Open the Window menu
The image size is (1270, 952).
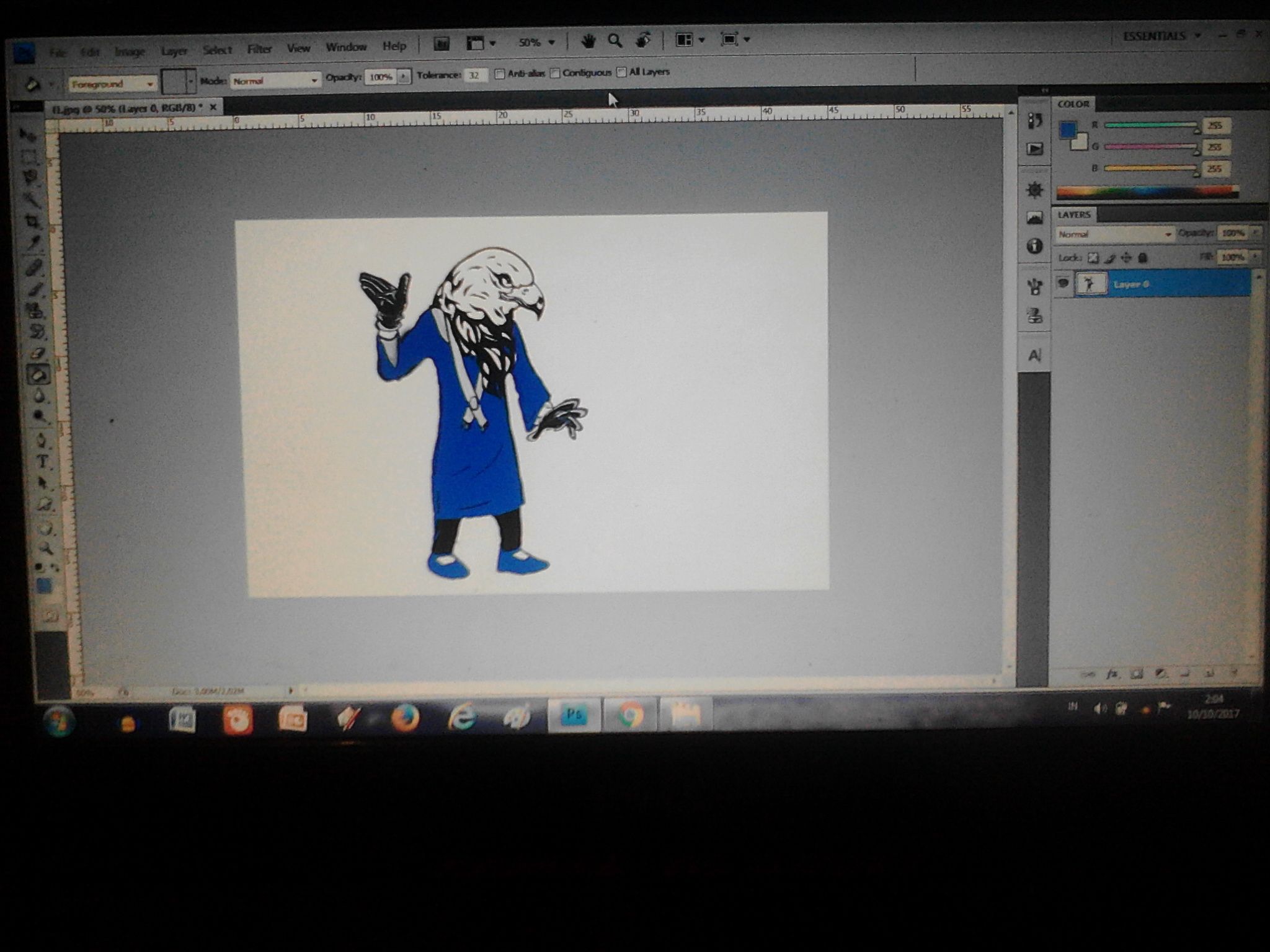click(x=346, y=47)
